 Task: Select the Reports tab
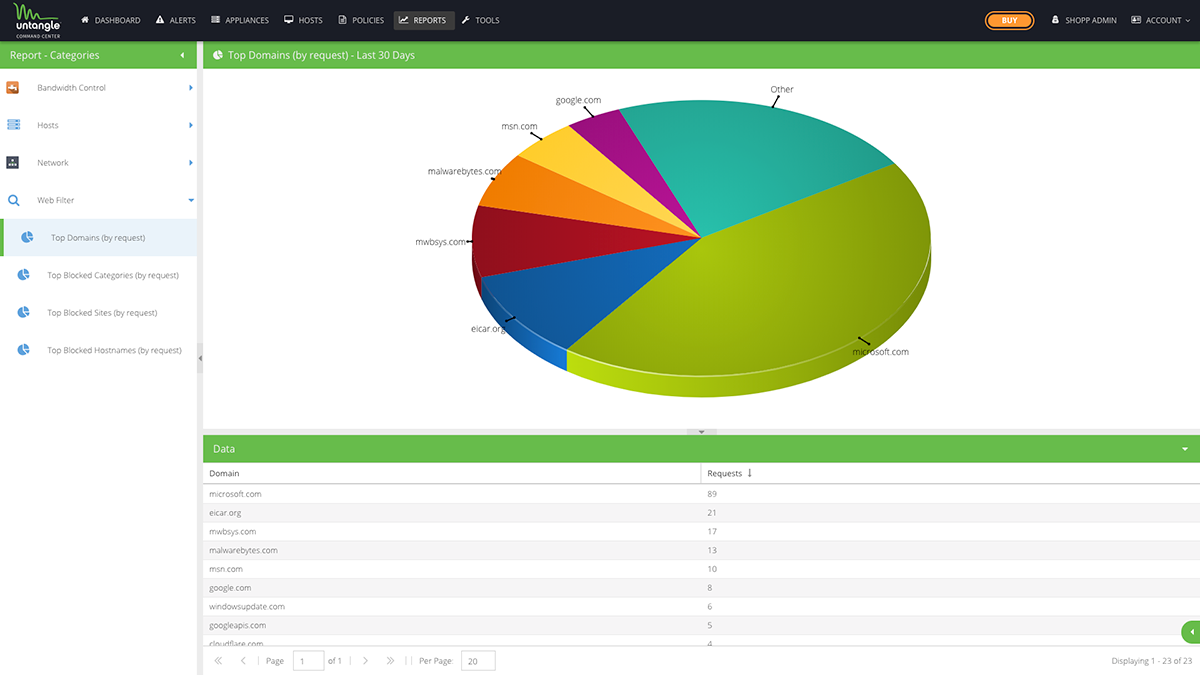423,20
